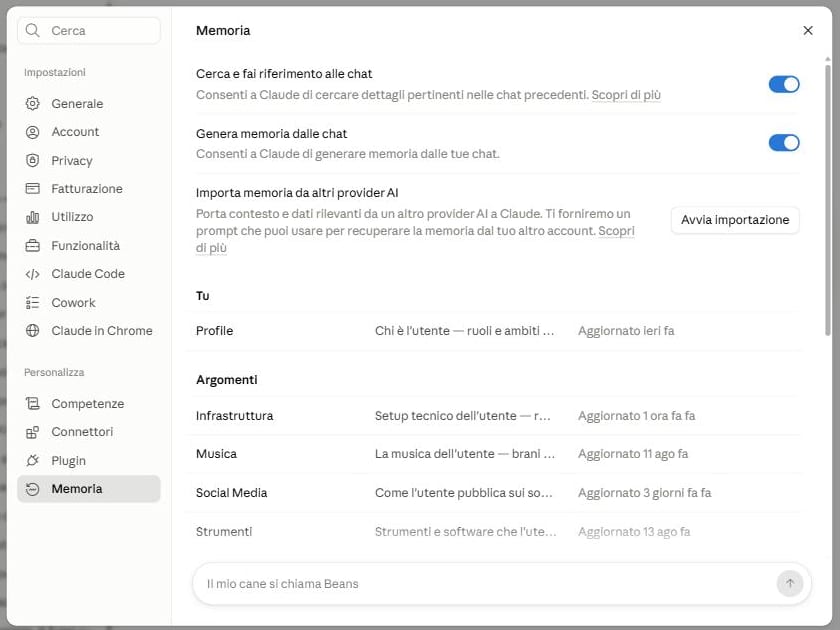Open Connettori in the Personalizza section
The width and height of the screenshot is (840, 630).
[x=89, y=432]
